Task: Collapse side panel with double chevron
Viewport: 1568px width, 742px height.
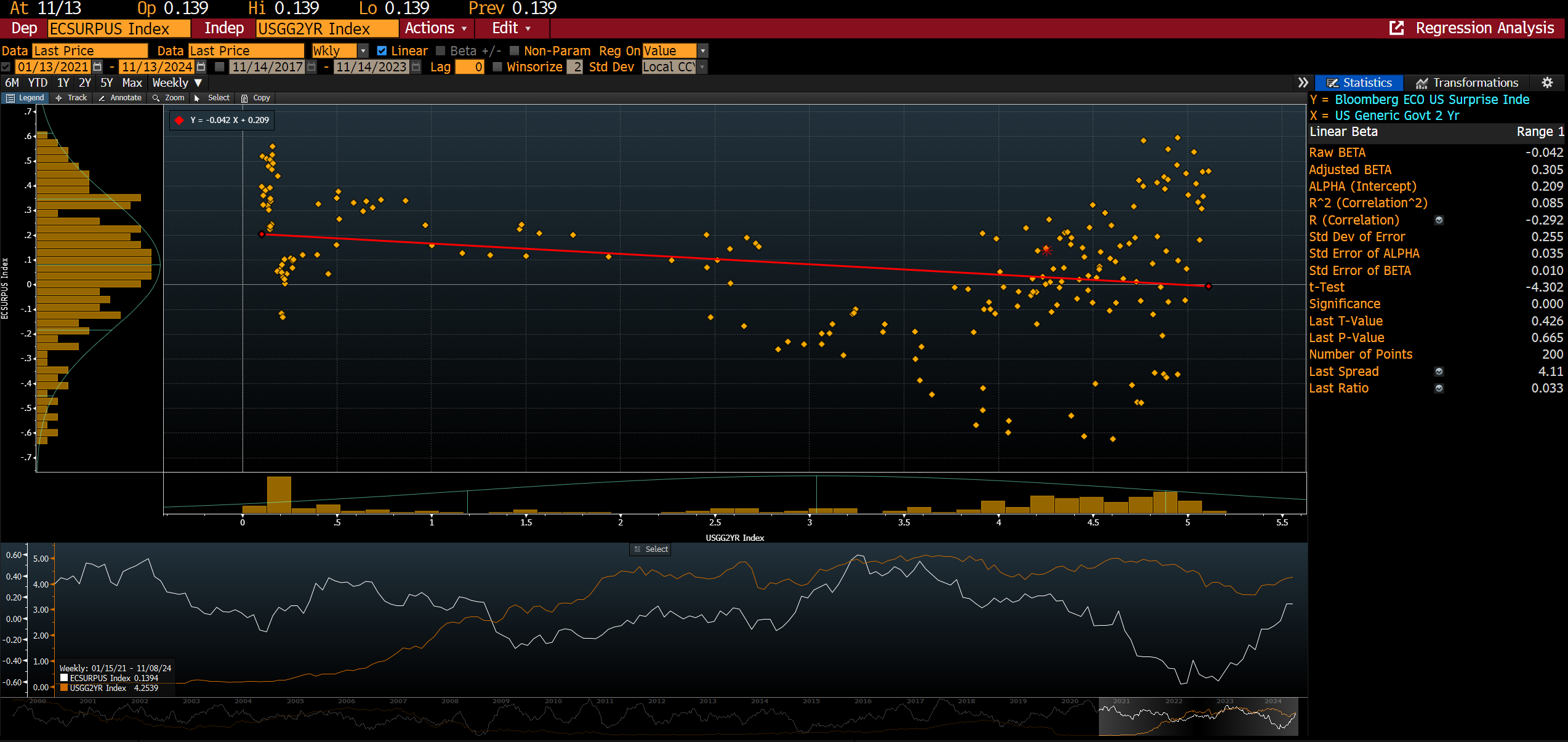Action: (1303, 82)
